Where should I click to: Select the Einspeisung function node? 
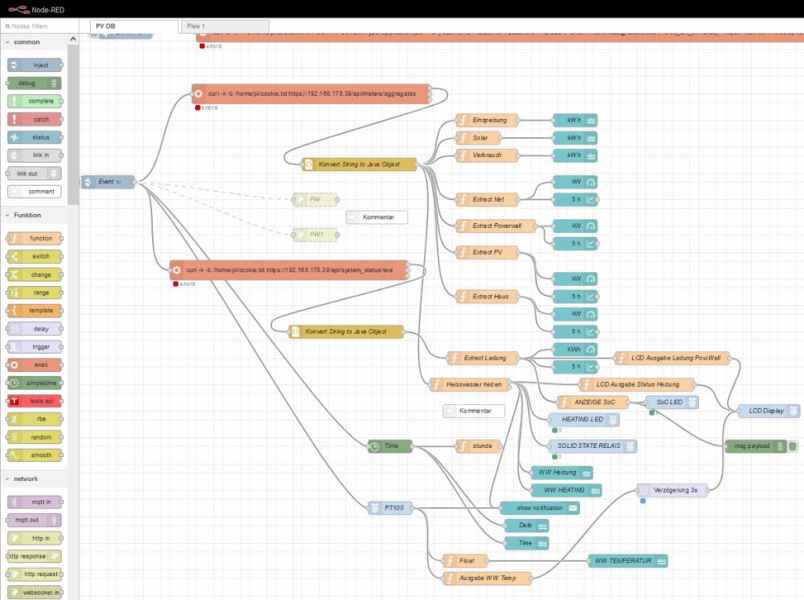[487, 120]
